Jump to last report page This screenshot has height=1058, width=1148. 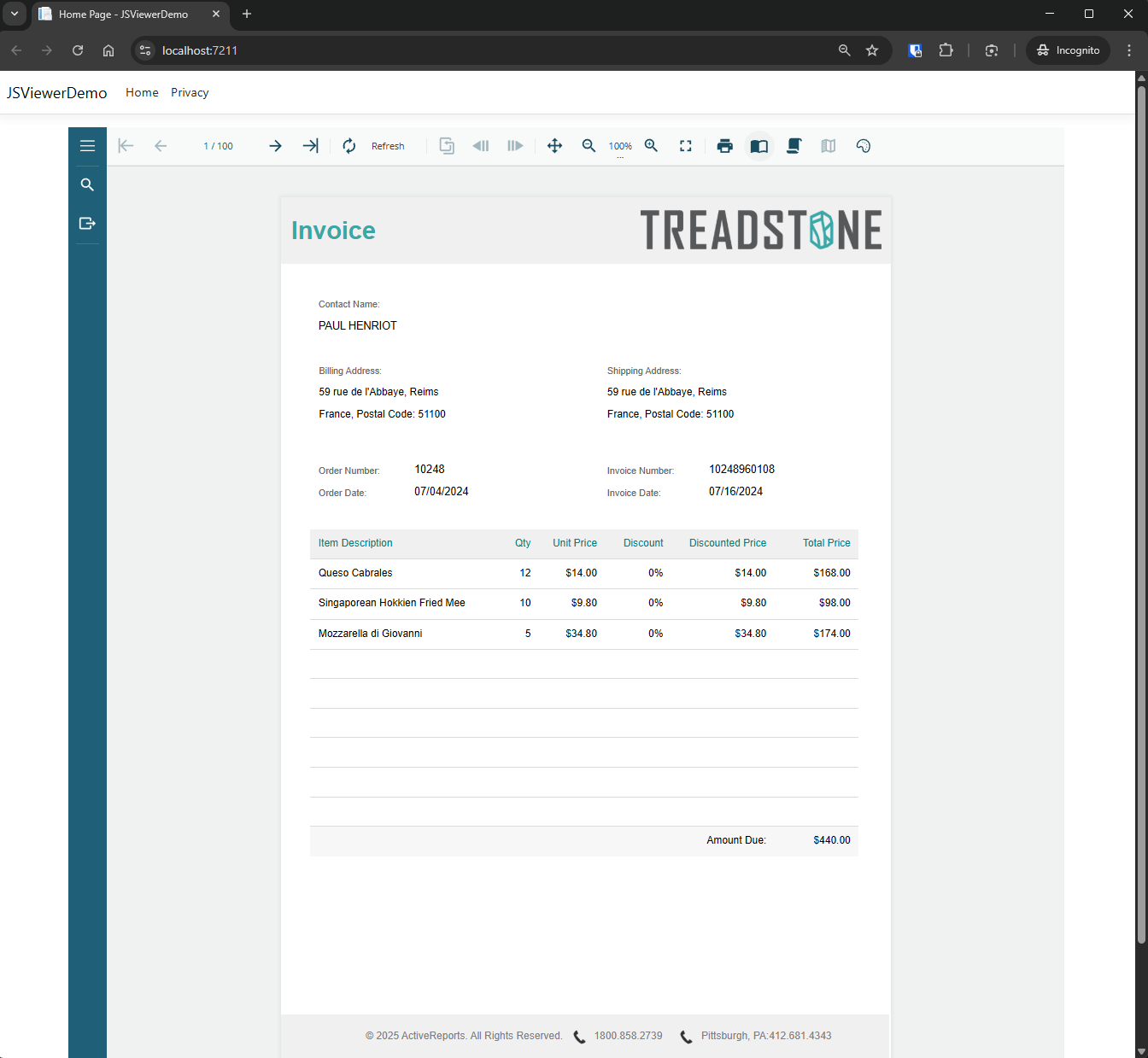tap(310, 146)
